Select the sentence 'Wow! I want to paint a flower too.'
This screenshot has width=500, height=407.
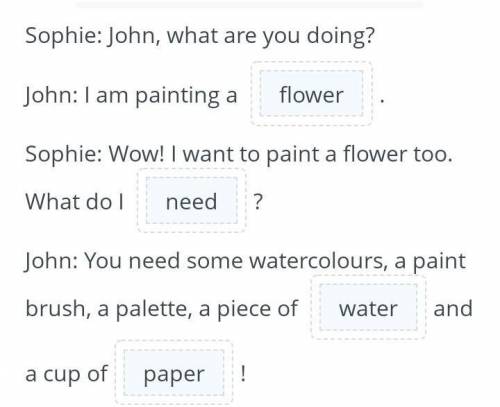[281, 154]
